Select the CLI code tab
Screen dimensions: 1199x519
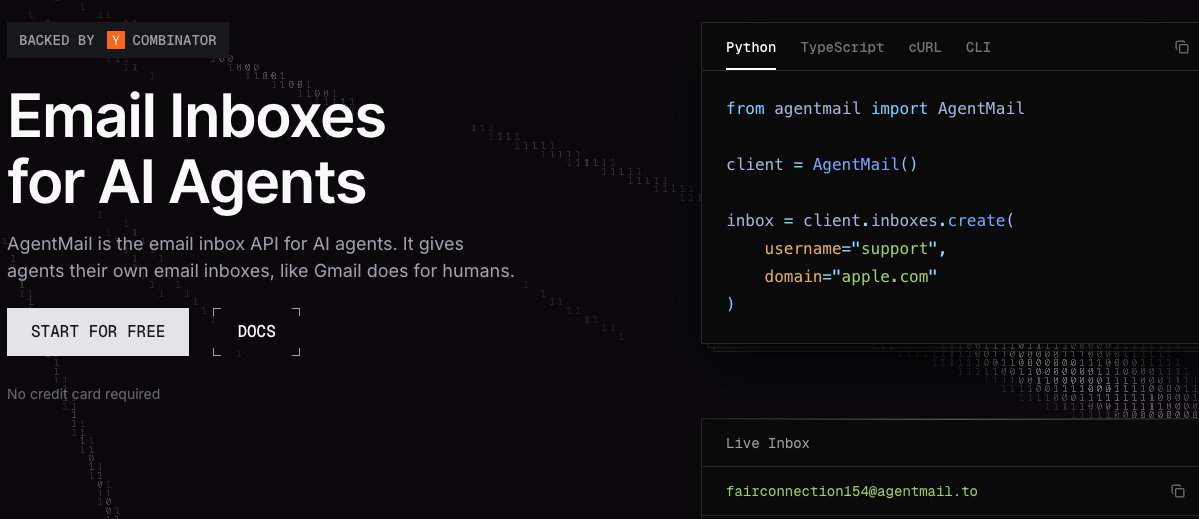(978, 47)
